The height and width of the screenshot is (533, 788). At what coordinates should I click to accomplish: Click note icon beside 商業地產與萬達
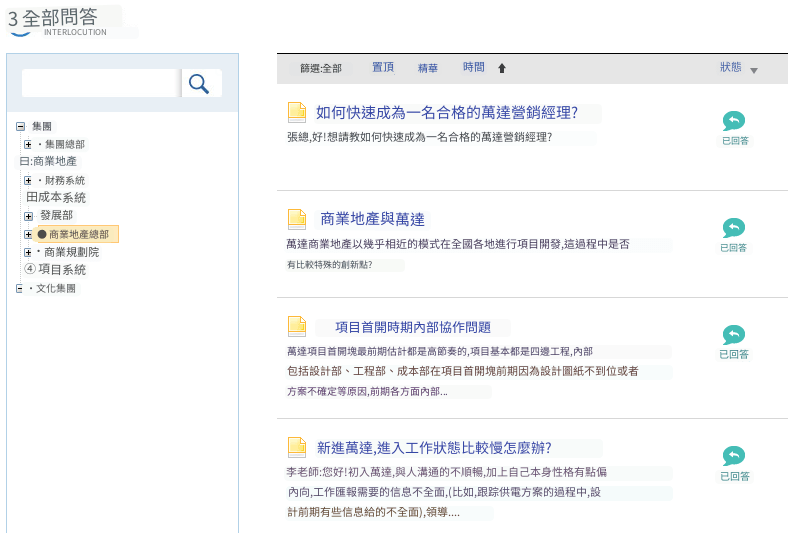coord(297,219)
